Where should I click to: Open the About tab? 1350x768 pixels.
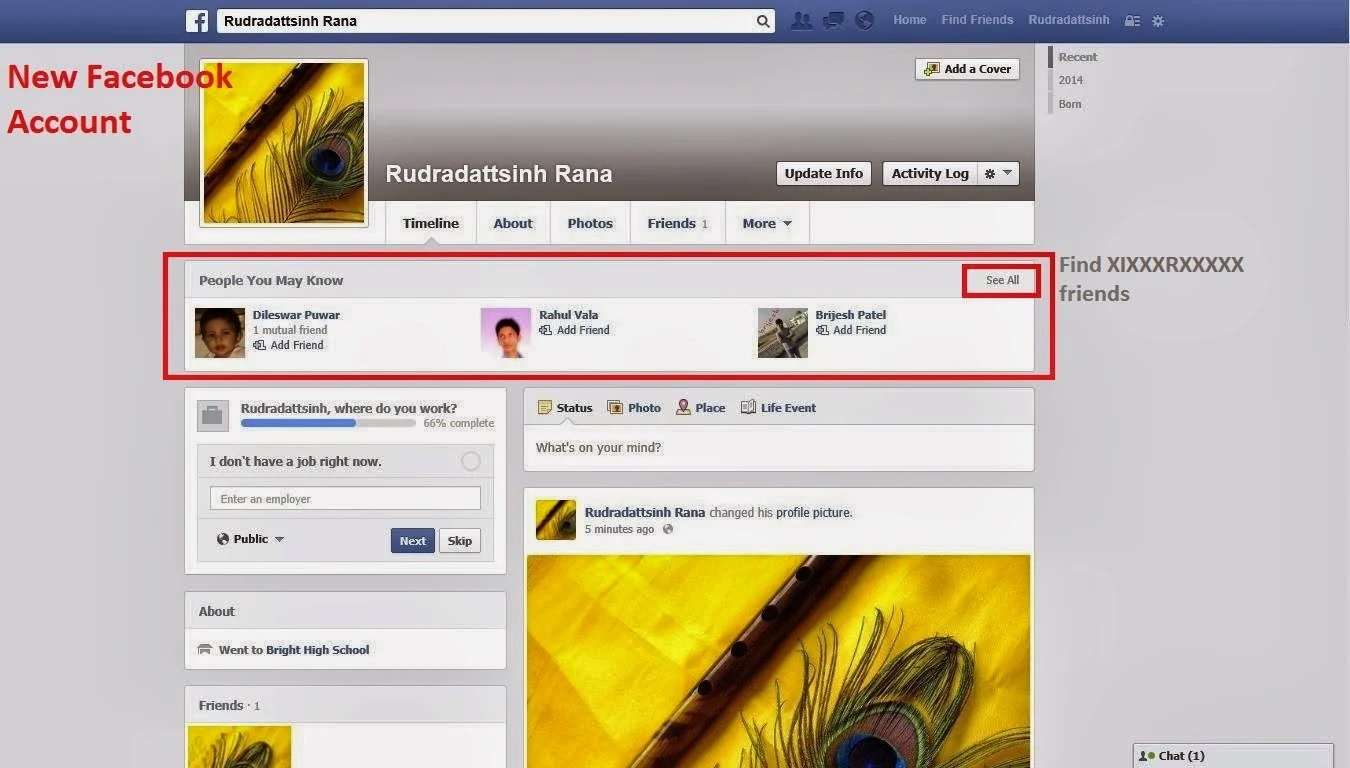pyautogui.click(x=513, y=223)
